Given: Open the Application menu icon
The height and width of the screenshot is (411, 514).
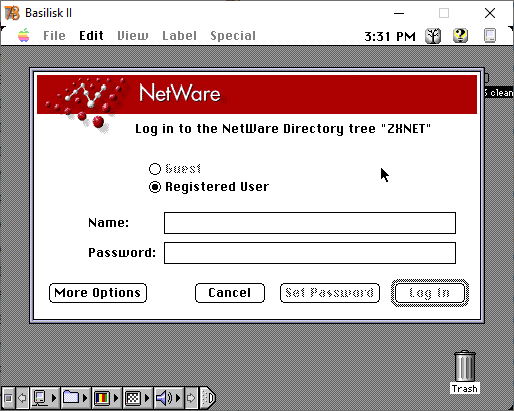Looking at the screenshot, I should [490, 36].
